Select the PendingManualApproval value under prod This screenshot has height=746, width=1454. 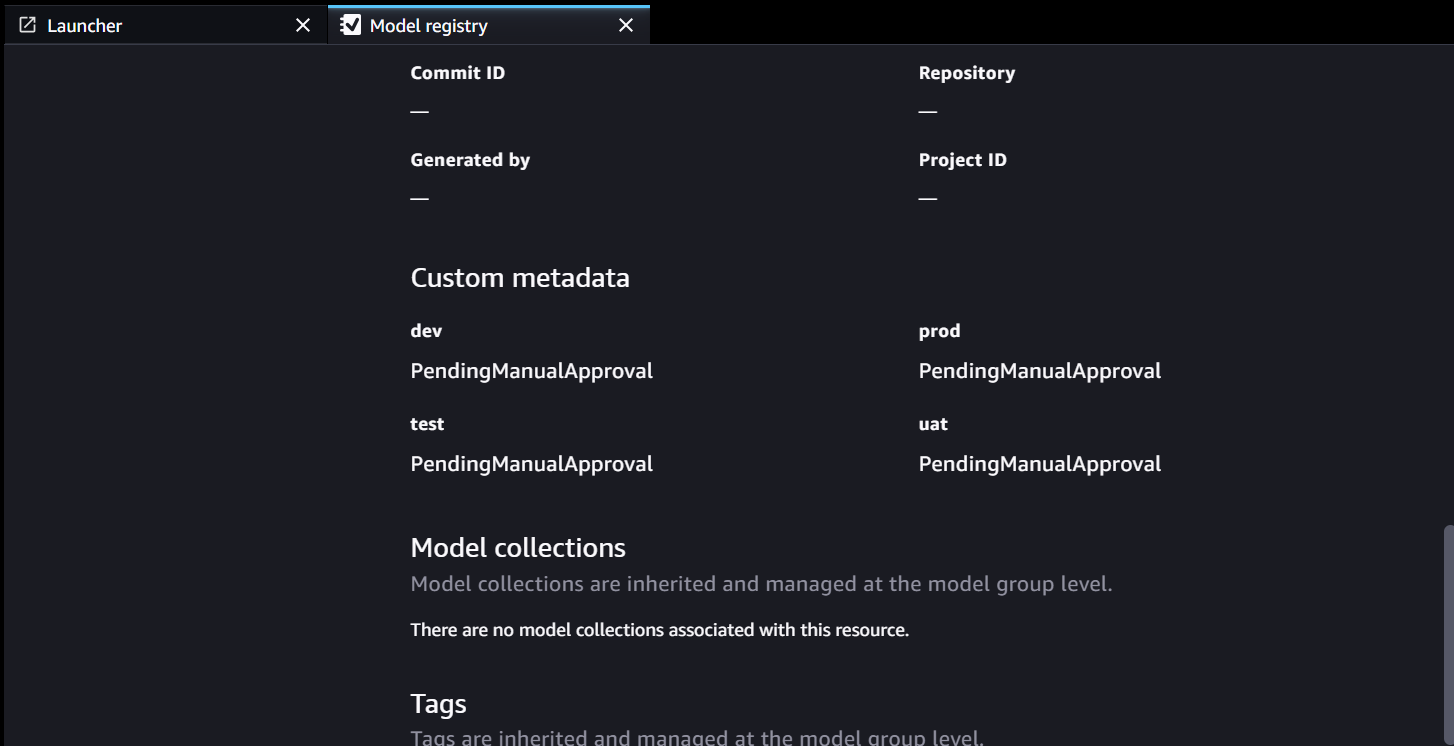1040,370
